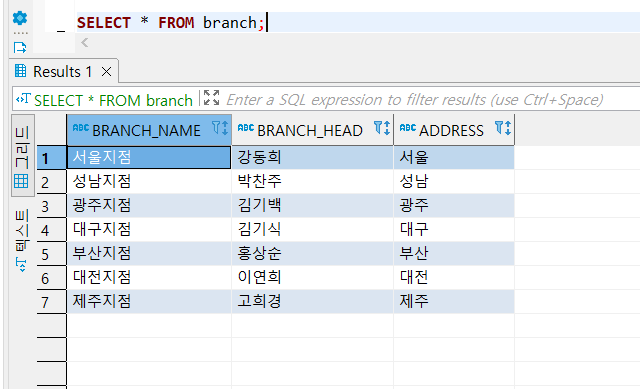The height and width of the screenshot is (389, 640).
Task: Select the cell 성남지점
Action: pyautogui.click(x=149, y=182)
